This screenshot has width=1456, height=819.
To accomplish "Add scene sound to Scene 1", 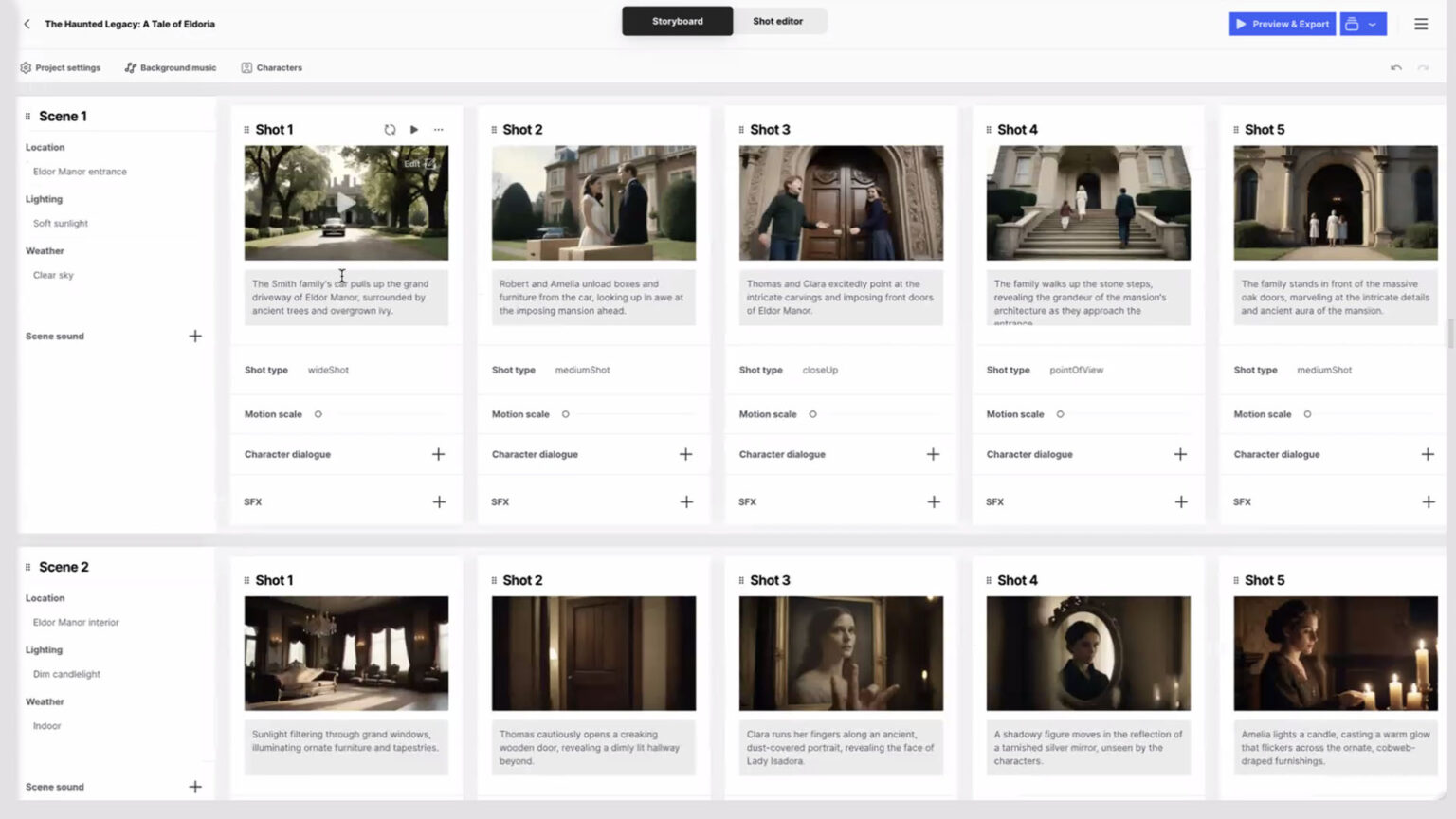I will [x=195, y=337].
